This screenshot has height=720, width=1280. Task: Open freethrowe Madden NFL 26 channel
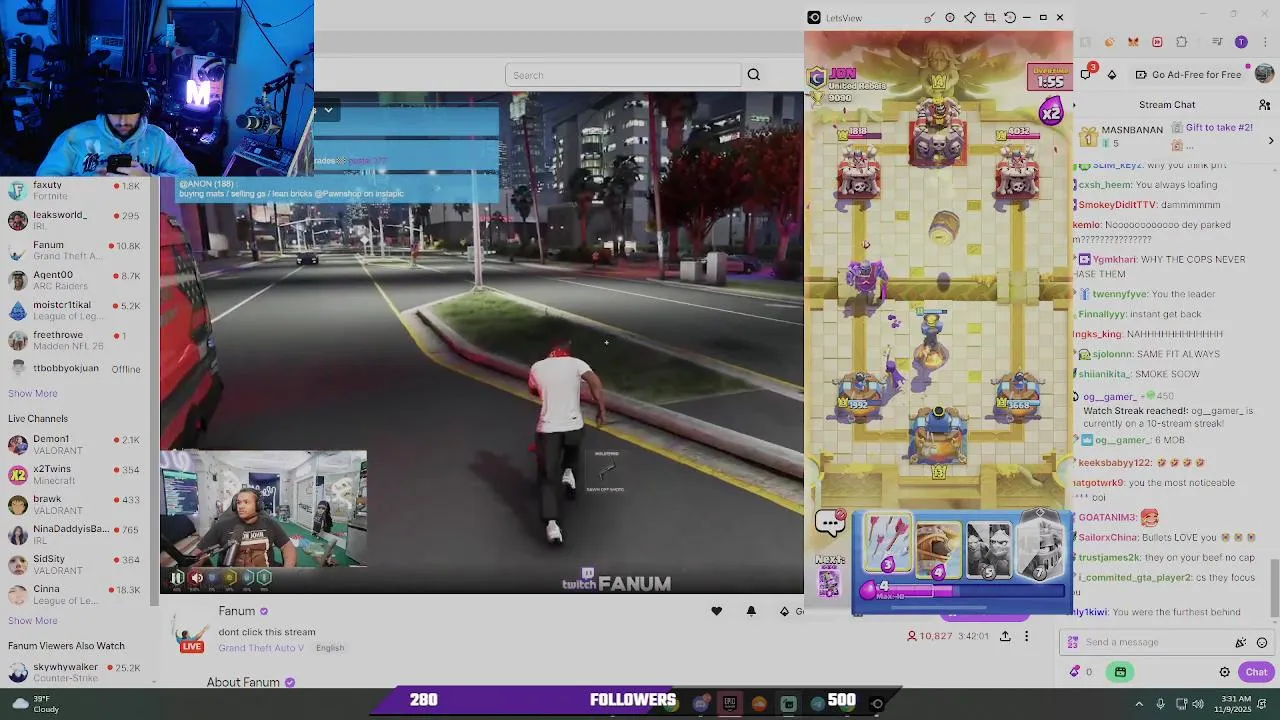(x=76, y=340)
